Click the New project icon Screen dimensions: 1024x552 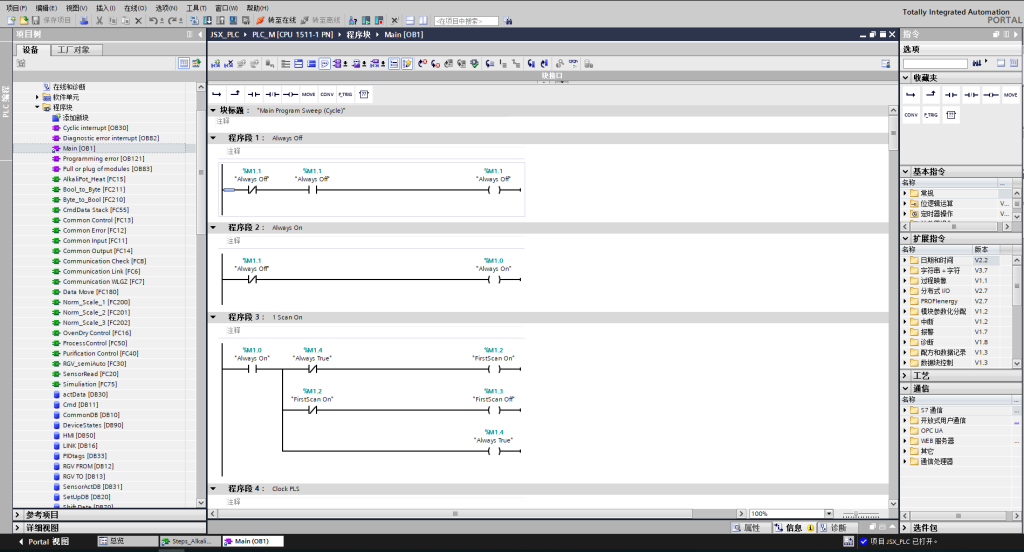11,21
